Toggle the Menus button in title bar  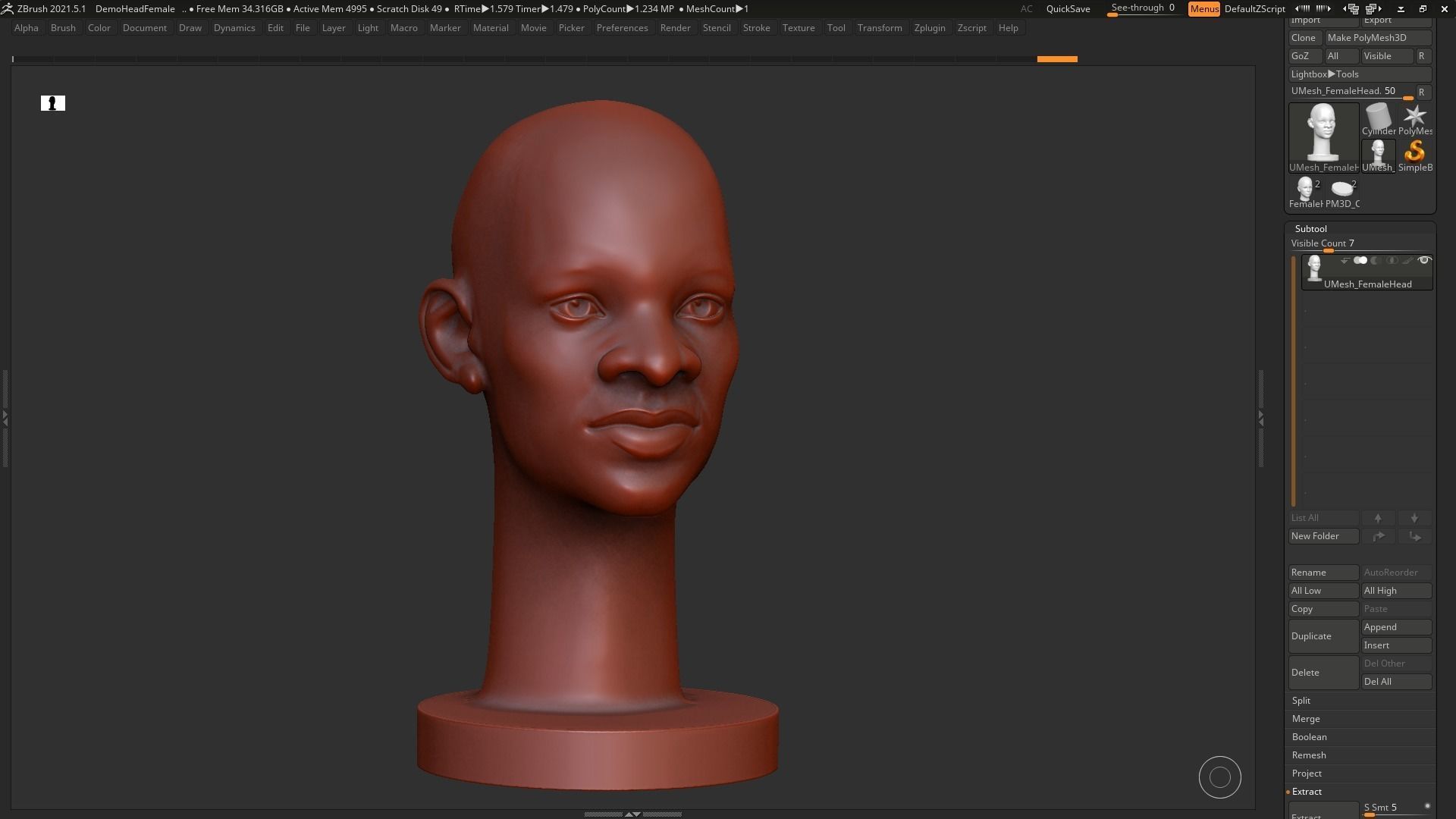point(1204,9)
